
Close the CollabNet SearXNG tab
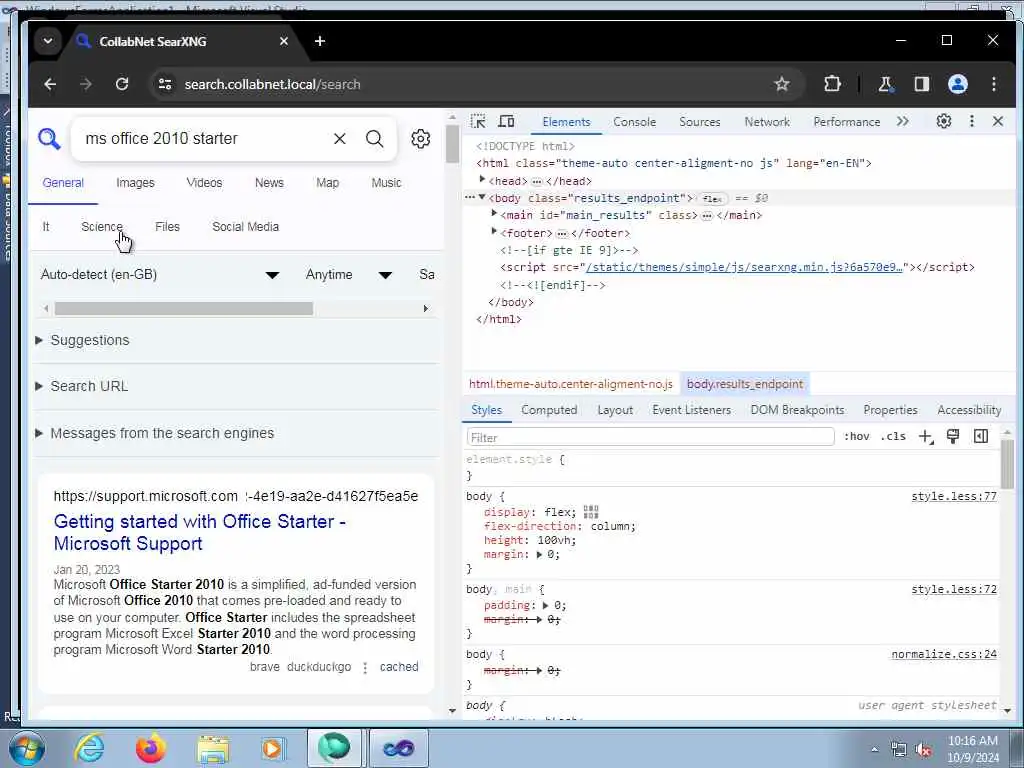coord(283,41)
